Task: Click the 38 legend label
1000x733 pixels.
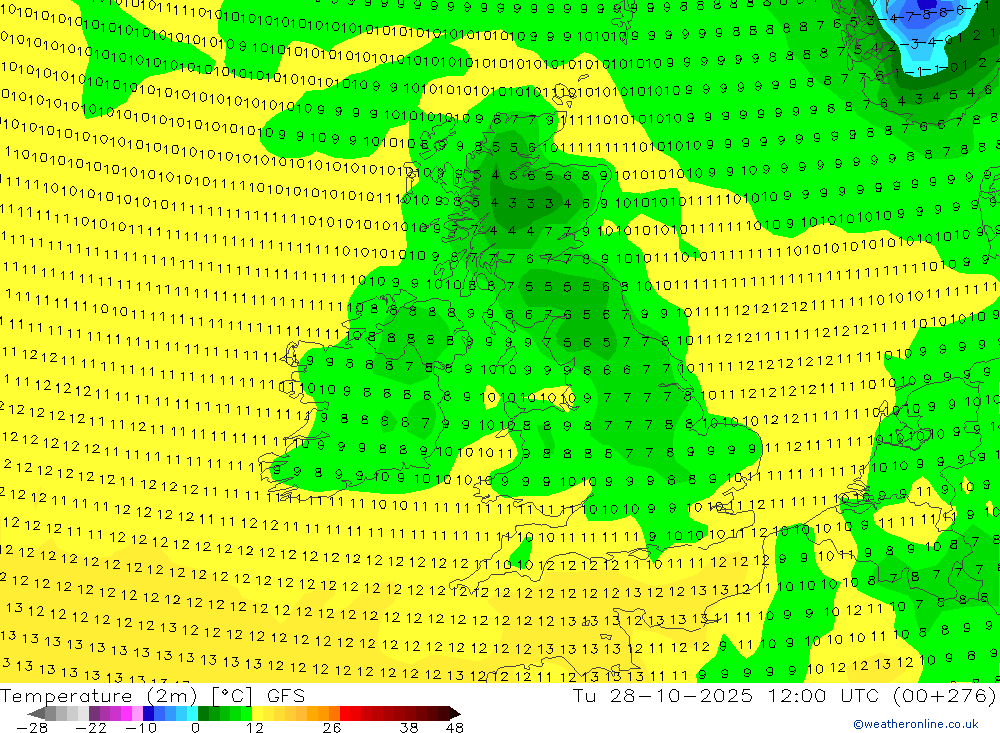Action: (408, 728)
